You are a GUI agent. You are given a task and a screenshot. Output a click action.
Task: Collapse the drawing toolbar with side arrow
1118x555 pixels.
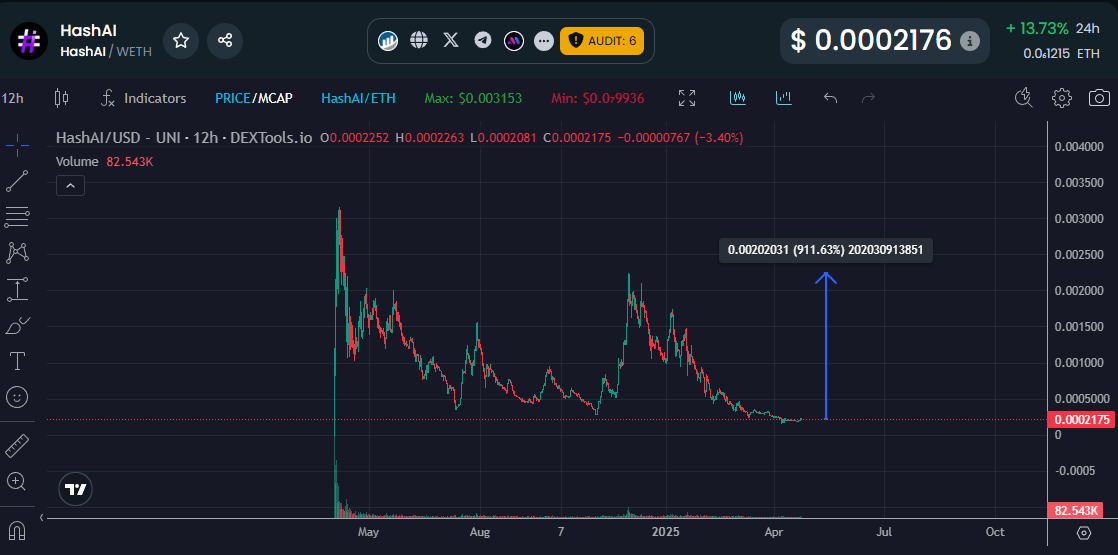coord(41,516)
